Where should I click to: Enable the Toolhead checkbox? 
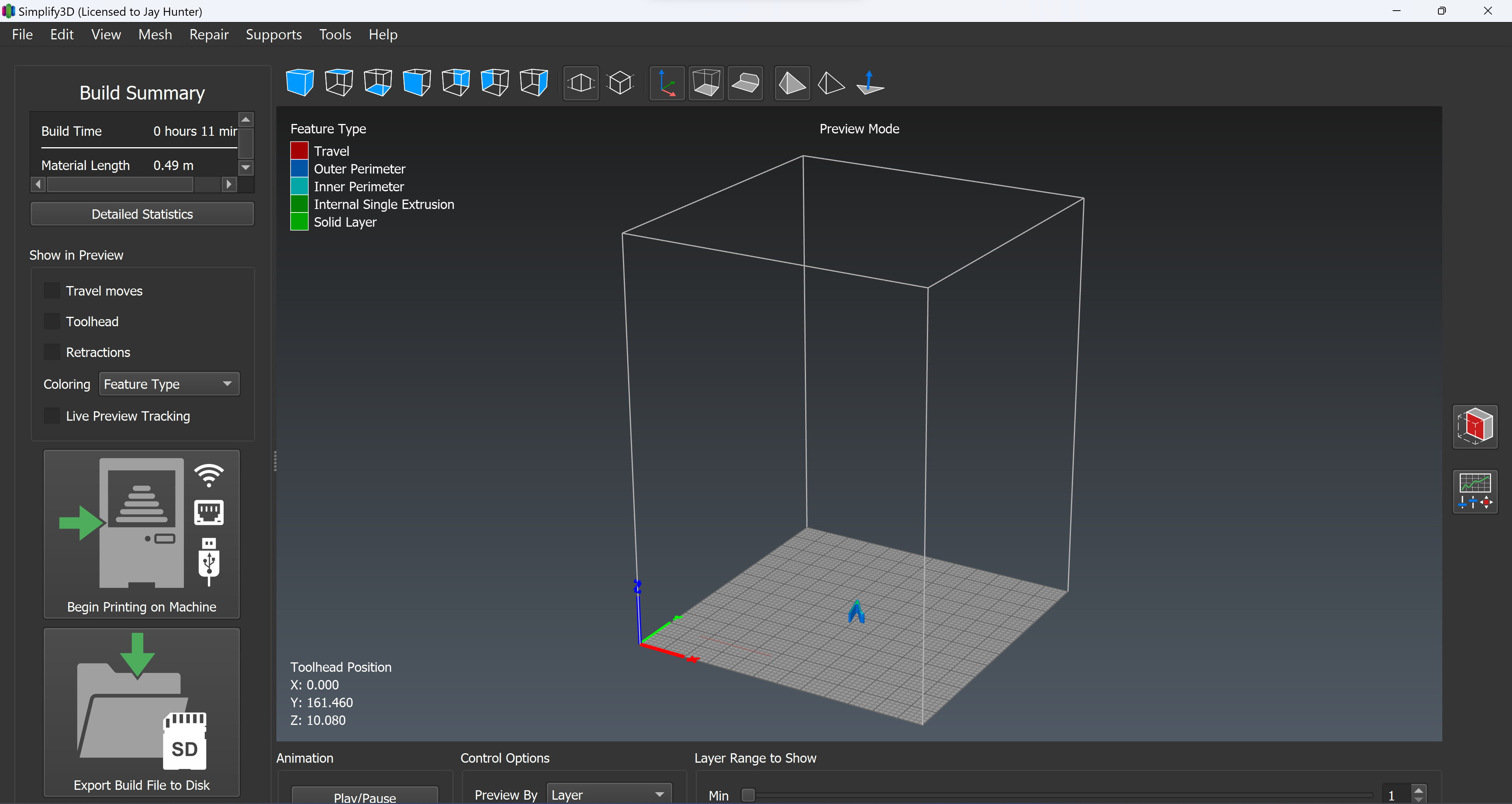52,322
